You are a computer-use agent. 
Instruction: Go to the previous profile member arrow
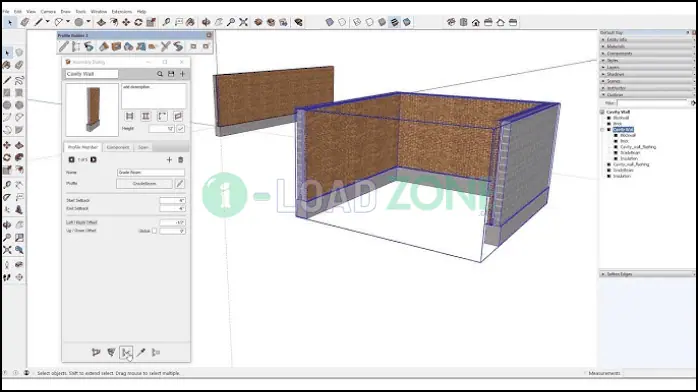coord(71,160)
